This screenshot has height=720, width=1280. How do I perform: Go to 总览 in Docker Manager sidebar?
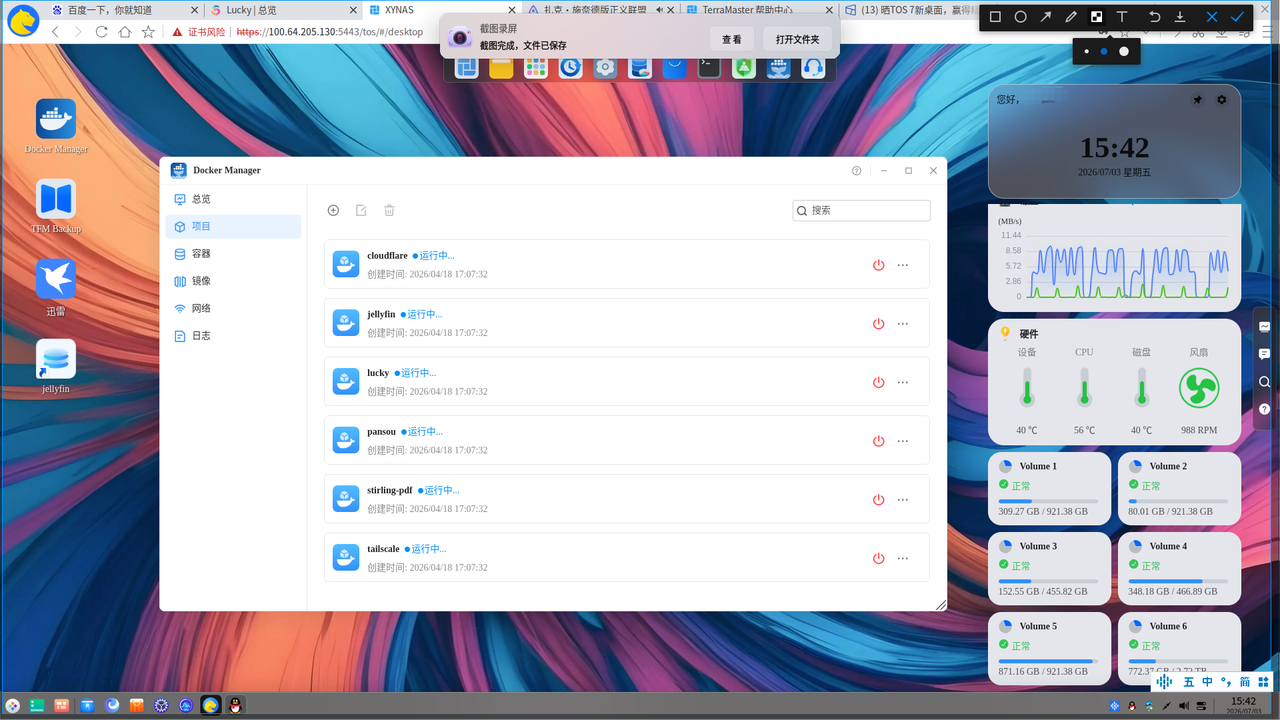pyautogui.click(x=233, y=199)
